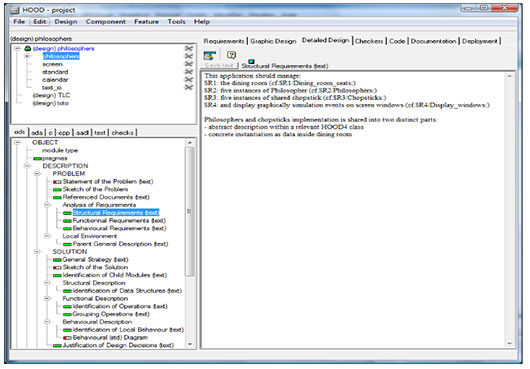This screenshot has width=530, height=369.
Task: Switch to the cpp tab
Action: pyautogui.click(x=64, y=132)
